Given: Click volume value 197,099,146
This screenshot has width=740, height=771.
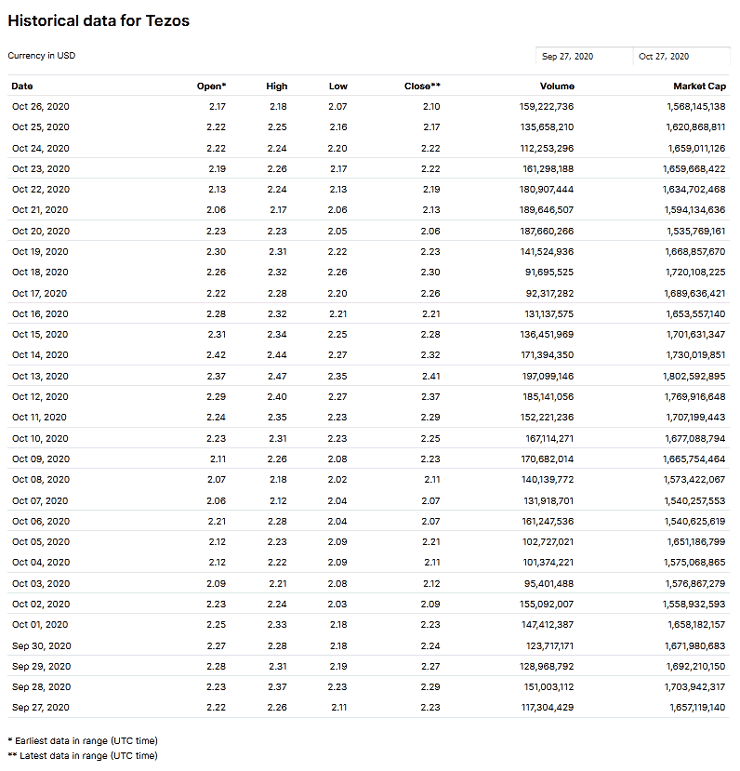Looking at the screenshot, I should (x=541, y=376).
